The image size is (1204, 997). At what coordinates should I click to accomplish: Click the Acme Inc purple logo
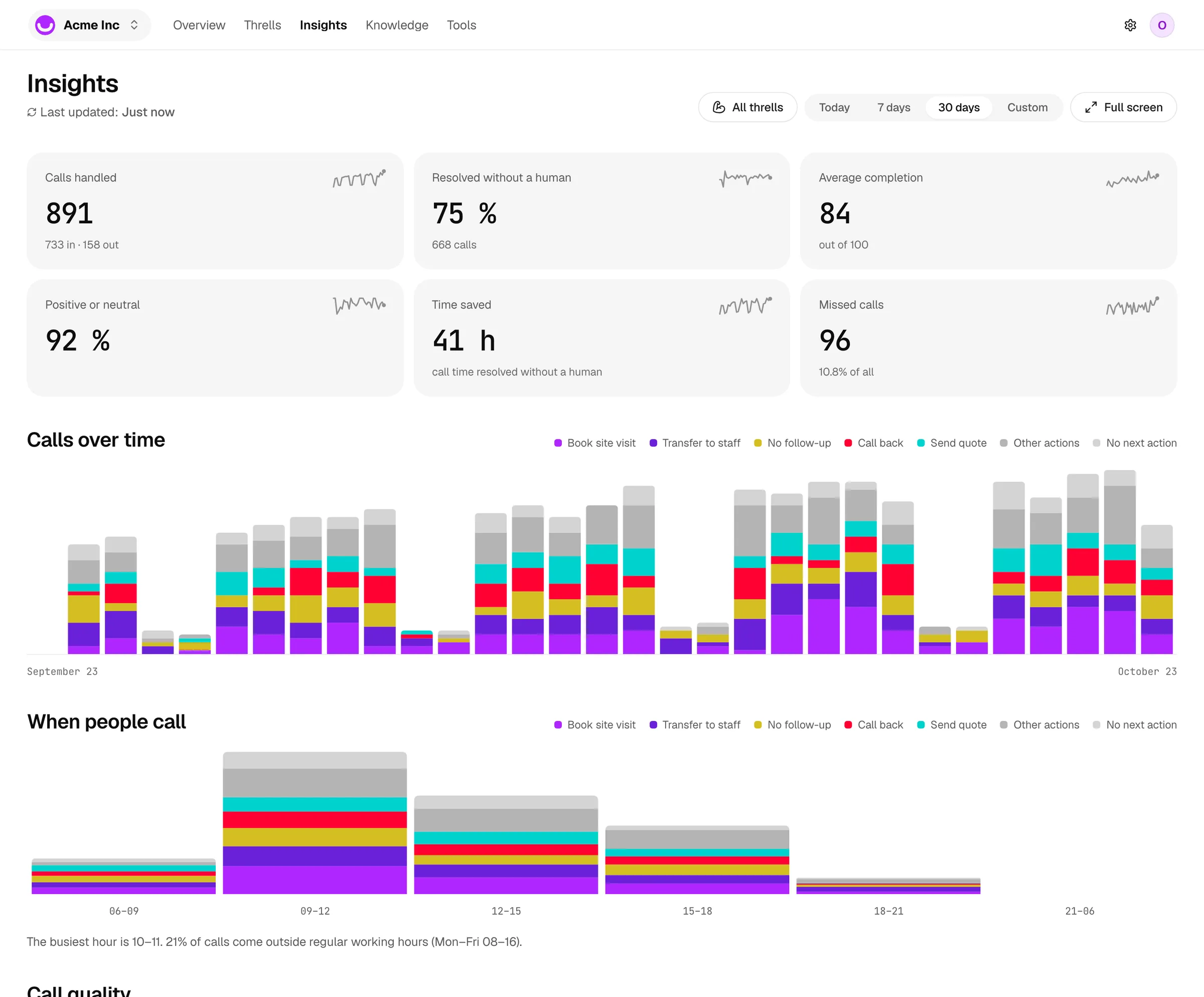click(45, 25)
